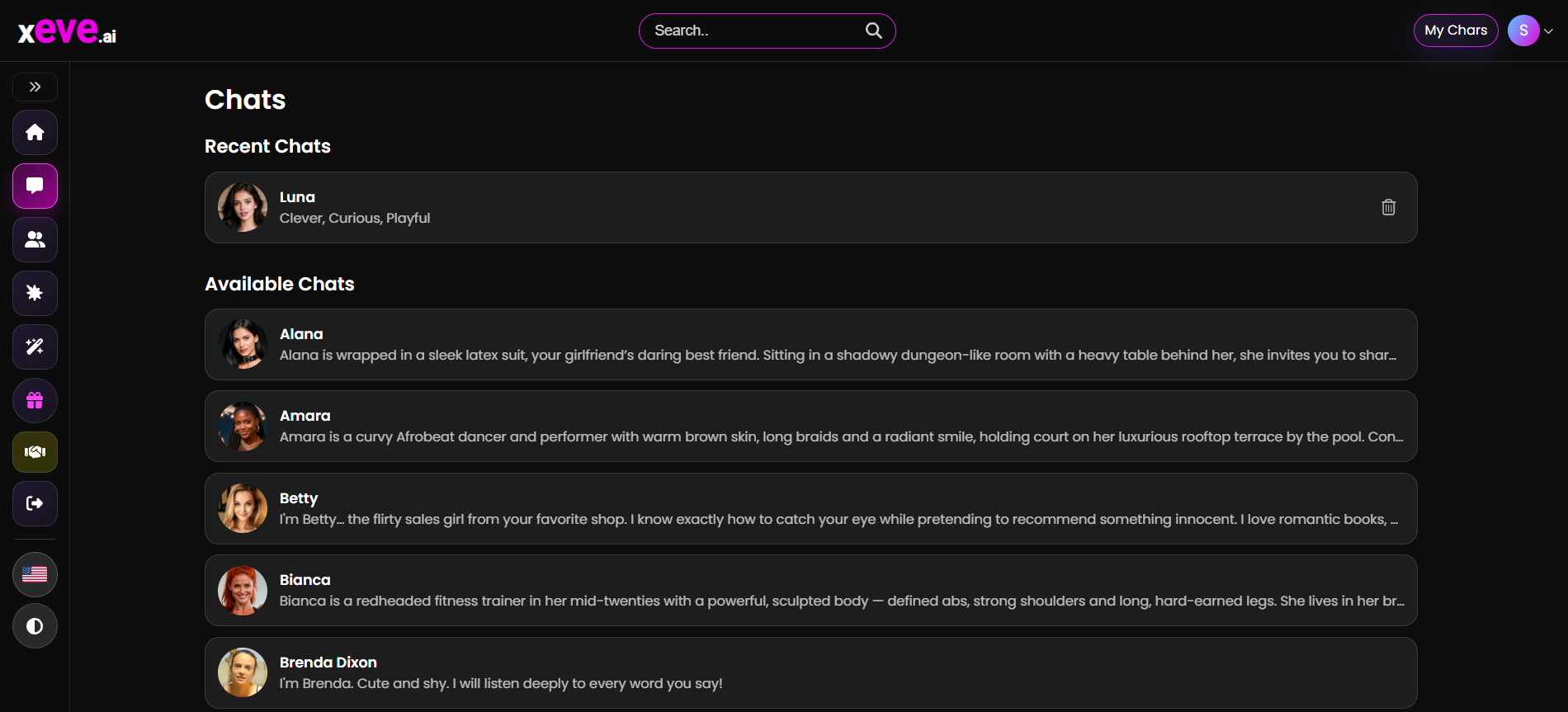Start a chat with Bianca

tap(810, 590)
